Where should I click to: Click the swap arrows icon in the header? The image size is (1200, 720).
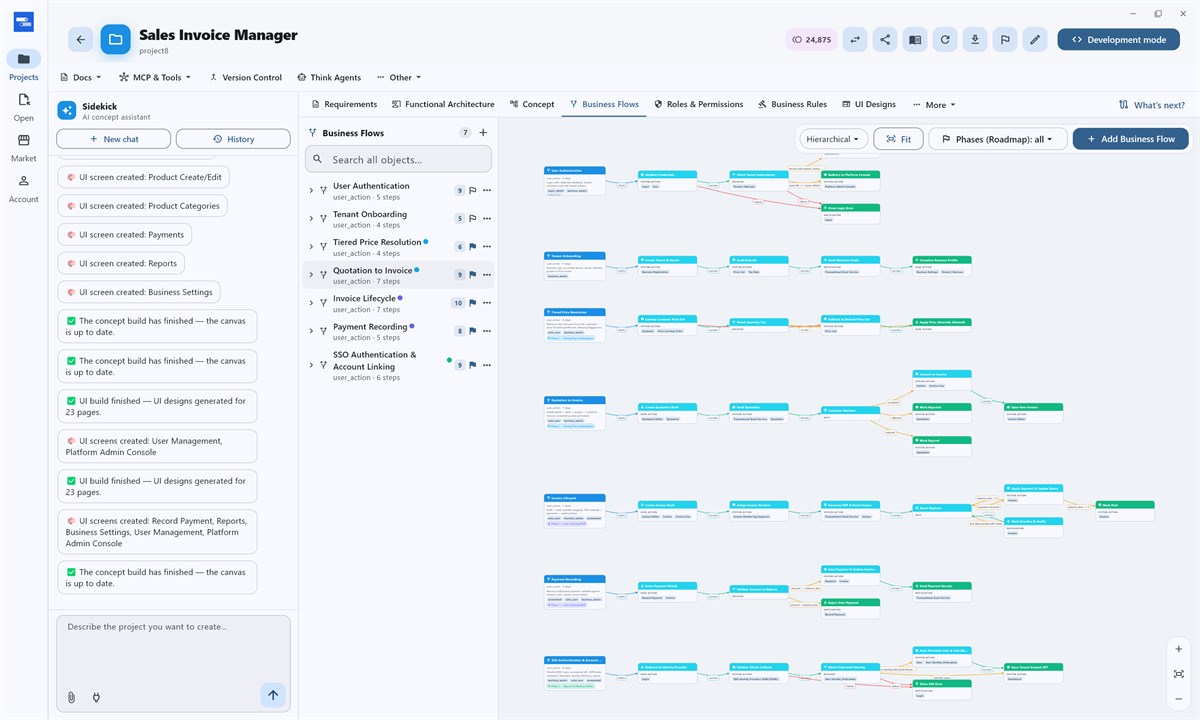point(855,40)
